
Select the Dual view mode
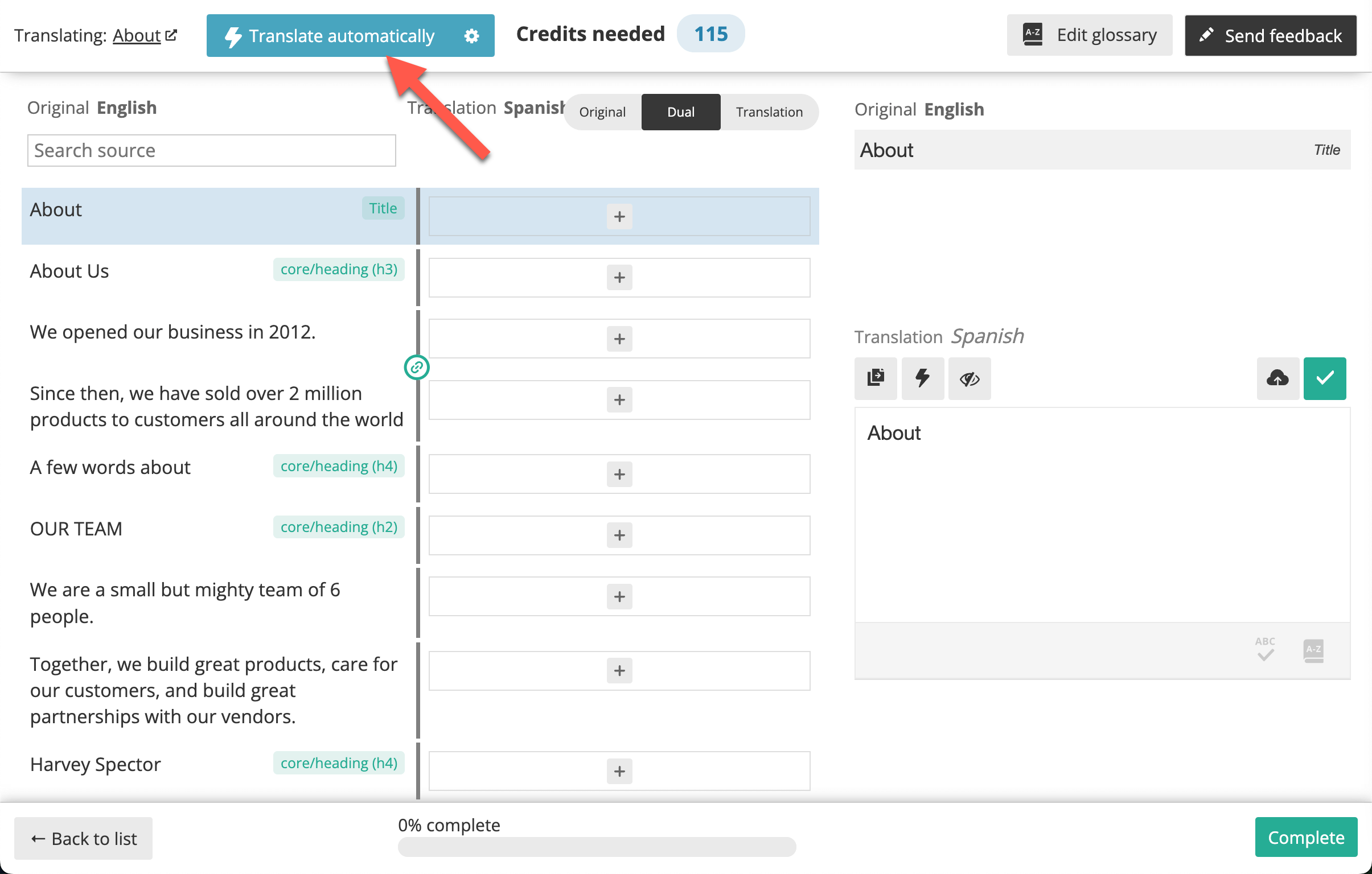click(680, 112)
